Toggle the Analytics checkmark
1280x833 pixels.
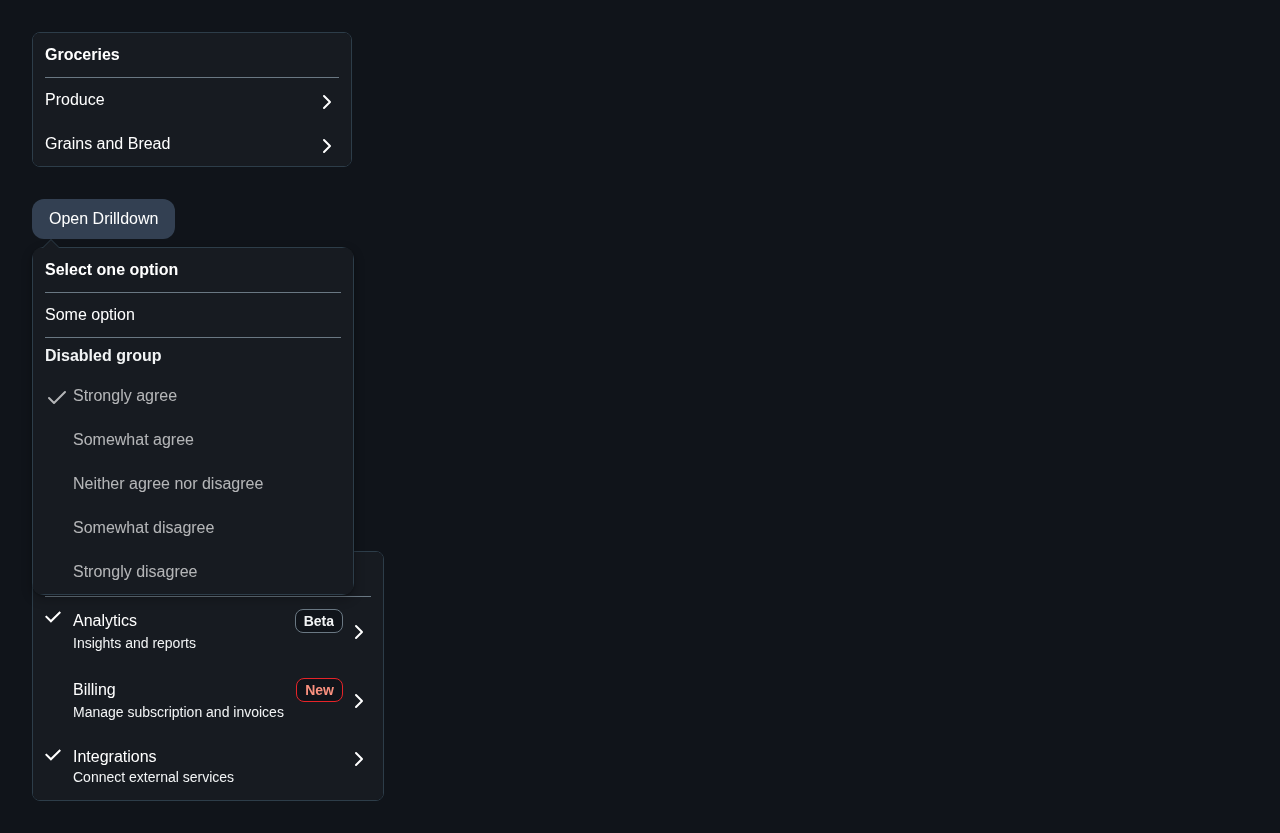53,617
